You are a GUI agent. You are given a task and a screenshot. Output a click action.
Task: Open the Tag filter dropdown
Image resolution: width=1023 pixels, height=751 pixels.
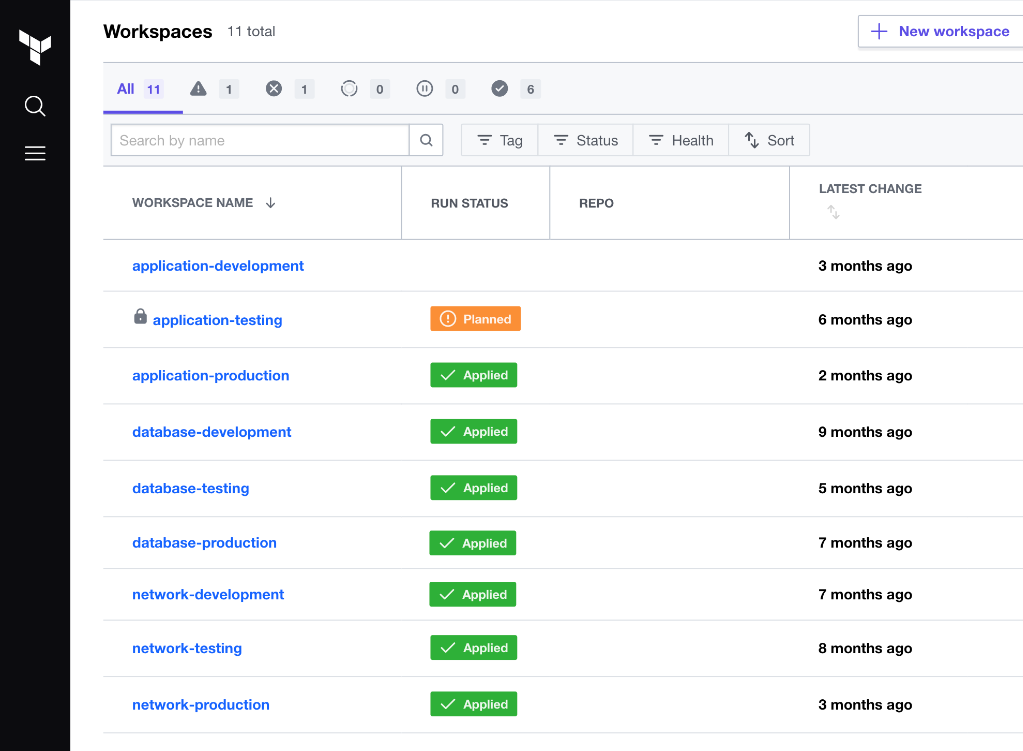(498, 139)
